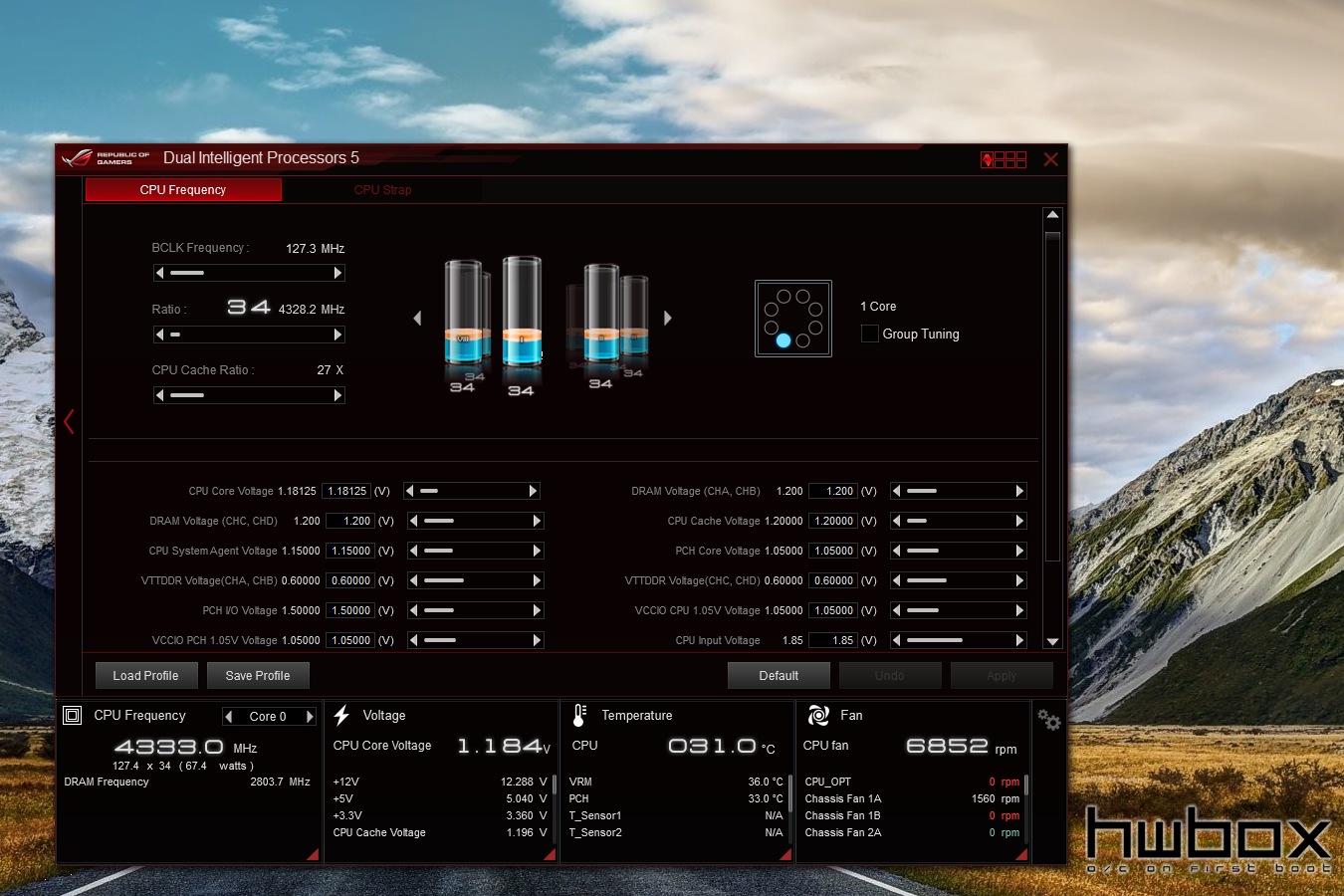Decrease CPU Ratio with left arrow
1344x896 pixels.
[x=159, y=335]
